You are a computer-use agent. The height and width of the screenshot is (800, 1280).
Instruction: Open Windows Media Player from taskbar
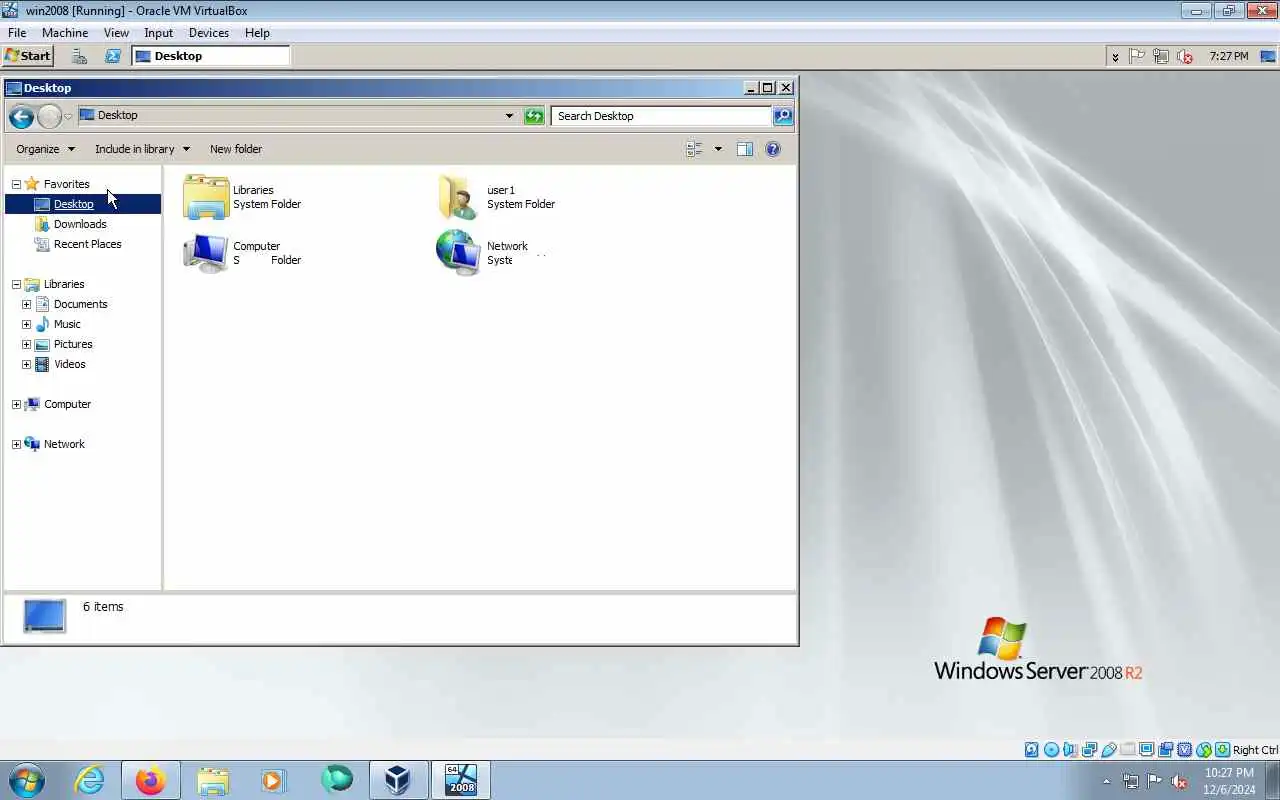(x=274, y=780)
